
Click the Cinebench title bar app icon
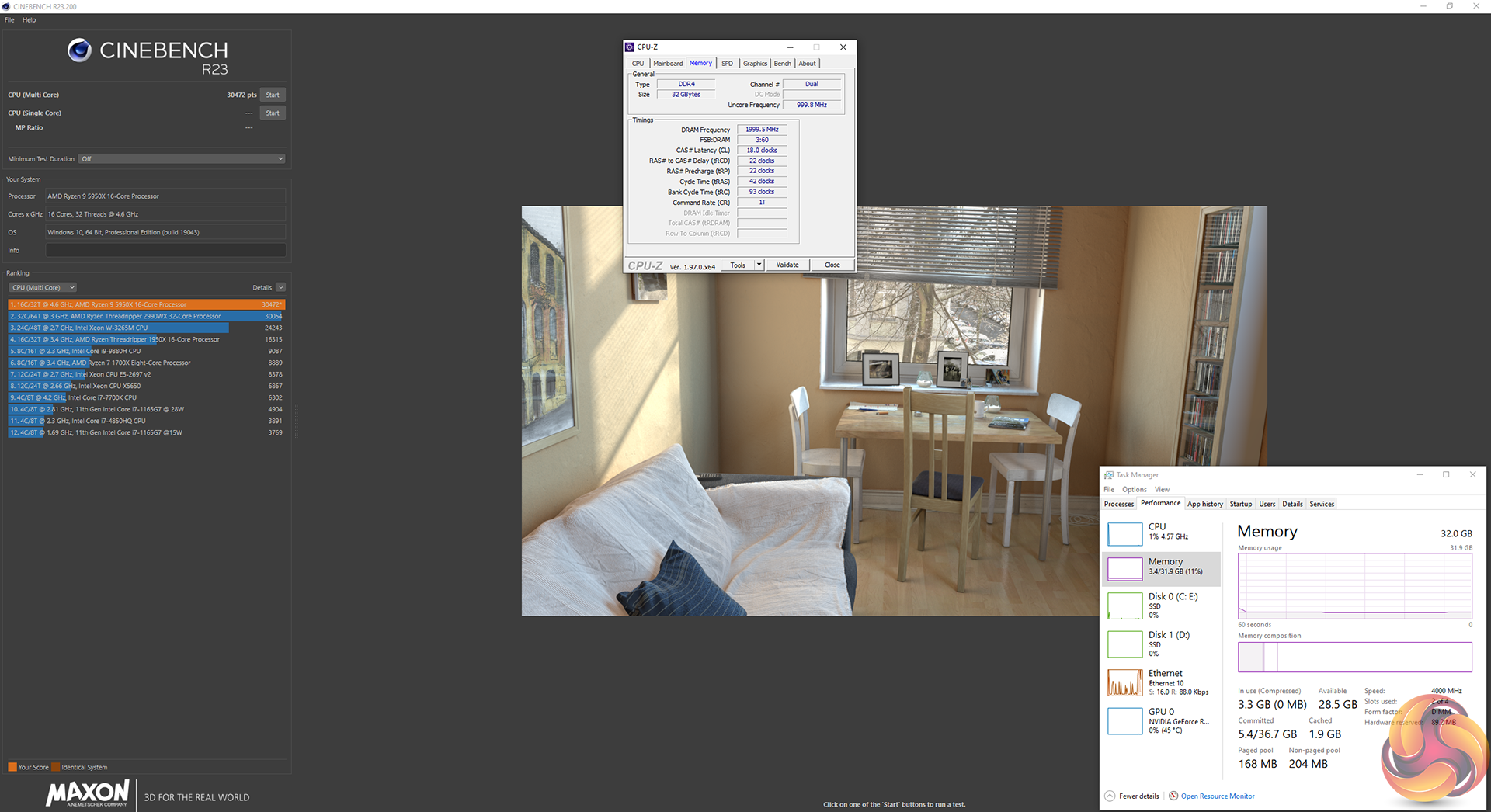pyautogui.click(x=6, y=6)
